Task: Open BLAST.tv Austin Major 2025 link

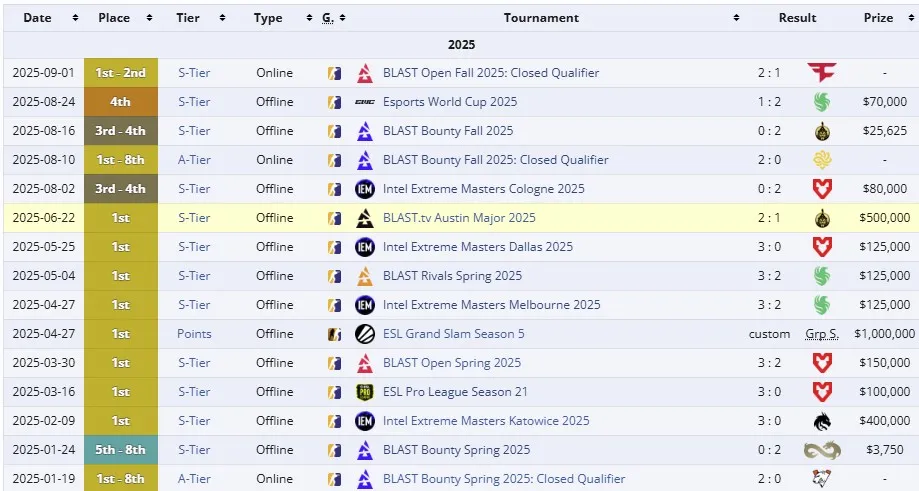Action: pyautogui.click(x=459, y=218)
